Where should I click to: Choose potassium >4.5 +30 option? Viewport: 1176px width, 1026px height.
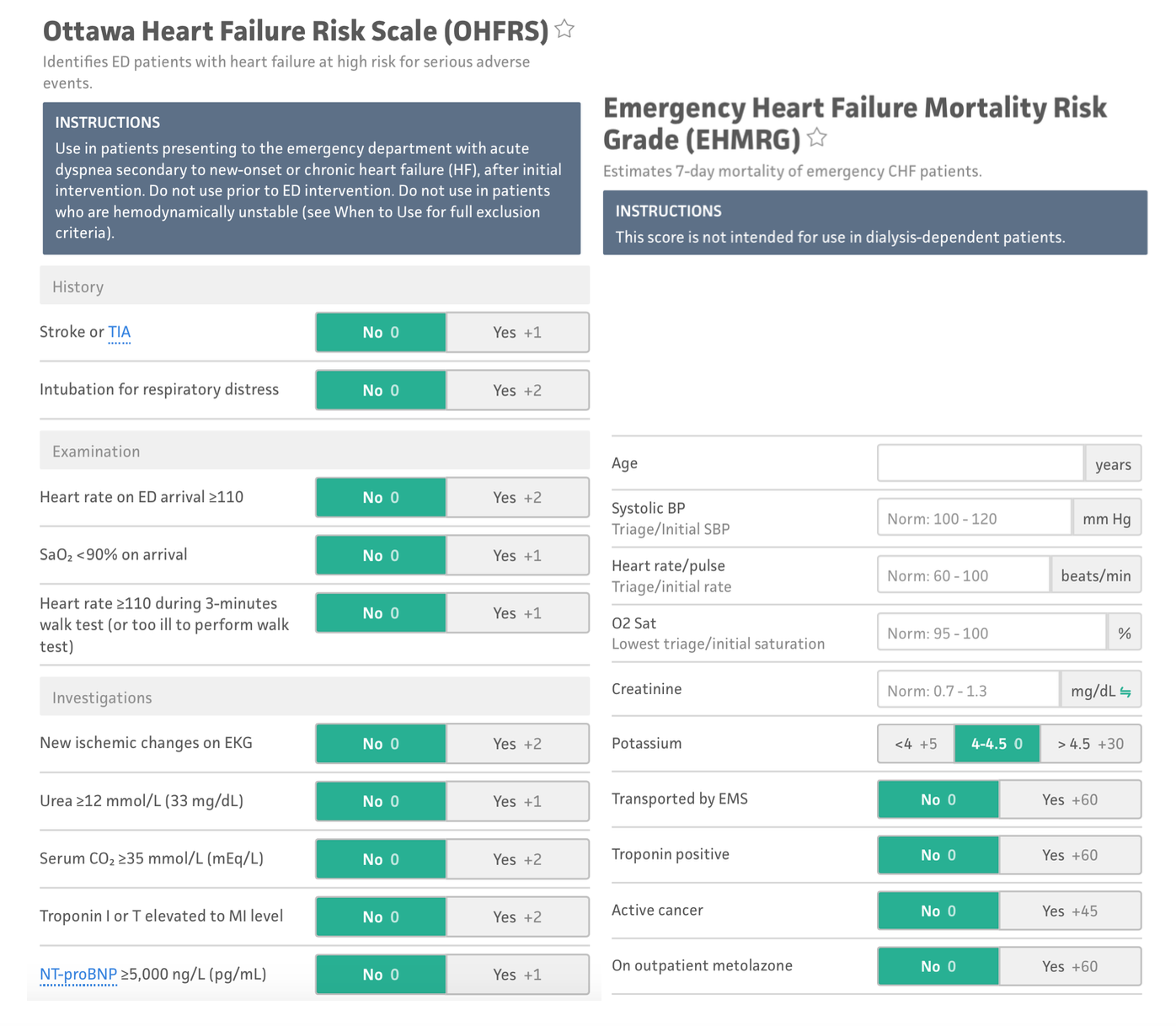1090,744
